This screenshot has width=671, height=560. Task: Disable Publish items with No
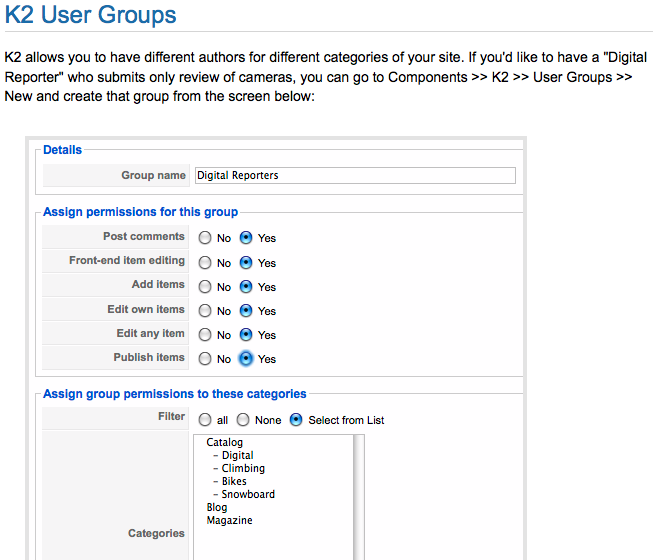205,359
